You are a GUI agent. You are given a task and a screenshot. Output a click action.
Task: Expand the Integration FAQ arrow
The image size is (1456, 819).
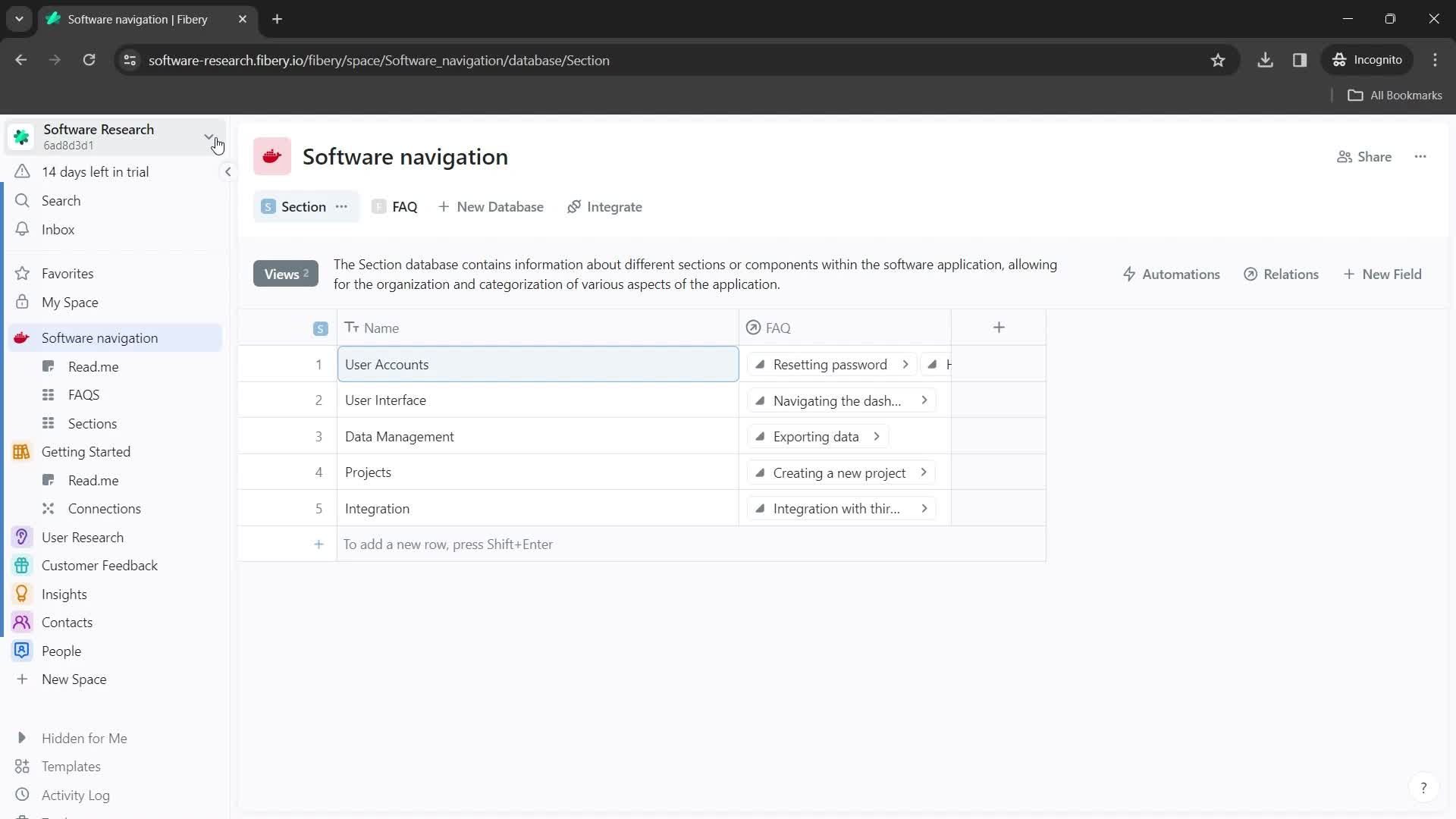(x=924, y=509)
